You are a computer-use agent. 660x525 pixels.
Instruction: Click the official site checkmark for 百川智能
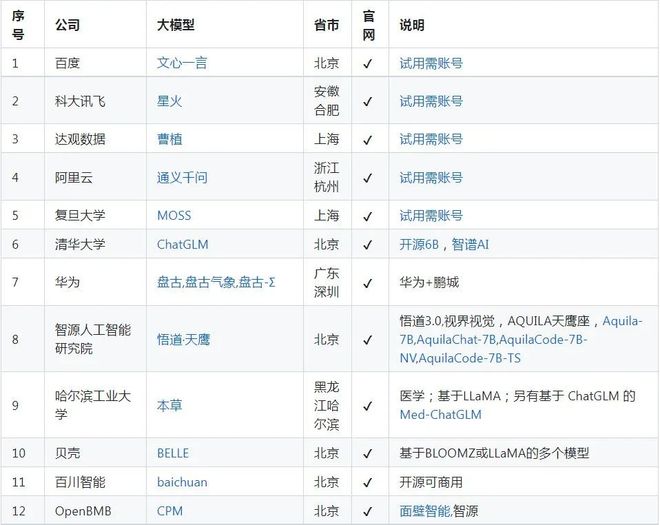click(x=368, y=482)
